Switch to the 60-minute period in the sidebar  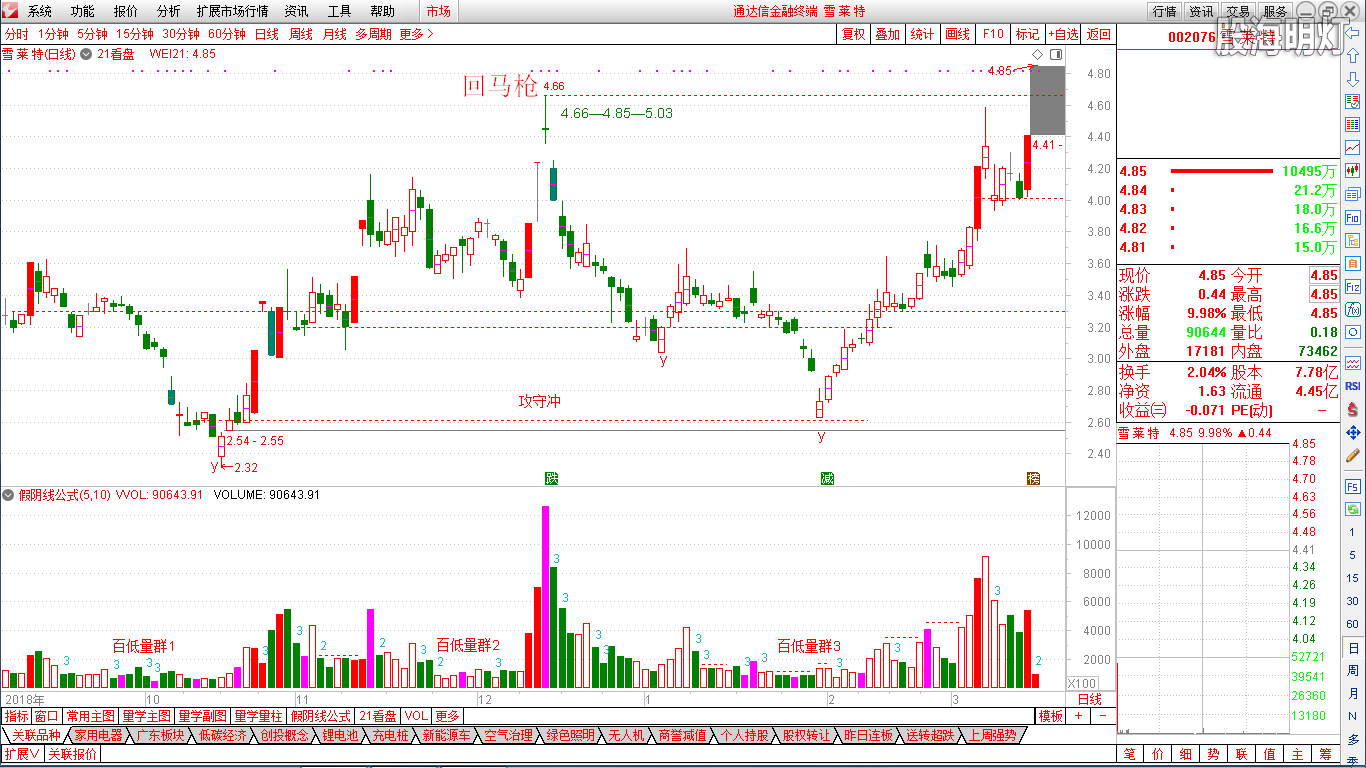1353,624
